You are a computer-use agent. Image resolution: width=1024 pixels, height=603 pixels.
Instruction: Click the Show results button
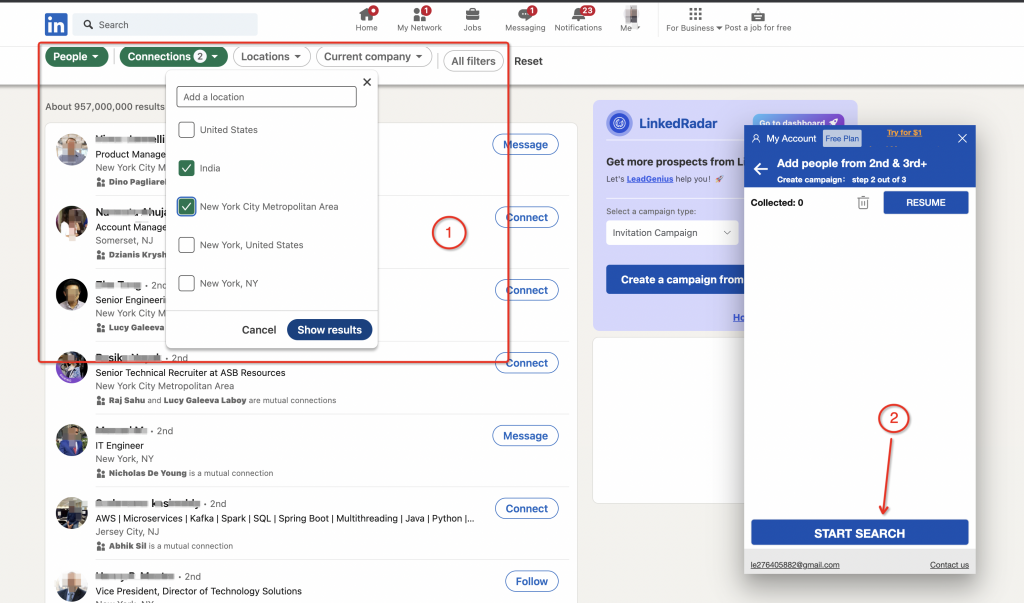click(329, 329)
